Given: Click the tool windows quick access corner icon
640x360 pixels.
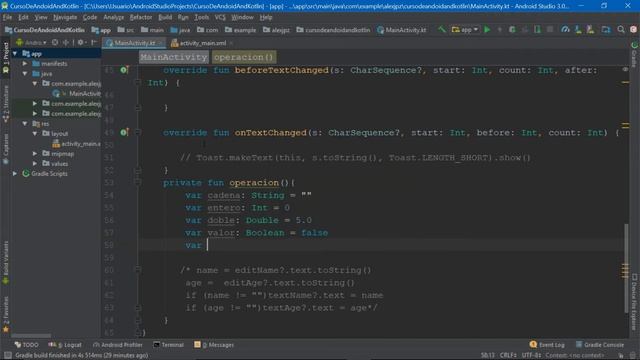Looking at the screenshot, I should pyautogui.click(x=7, y=355).
